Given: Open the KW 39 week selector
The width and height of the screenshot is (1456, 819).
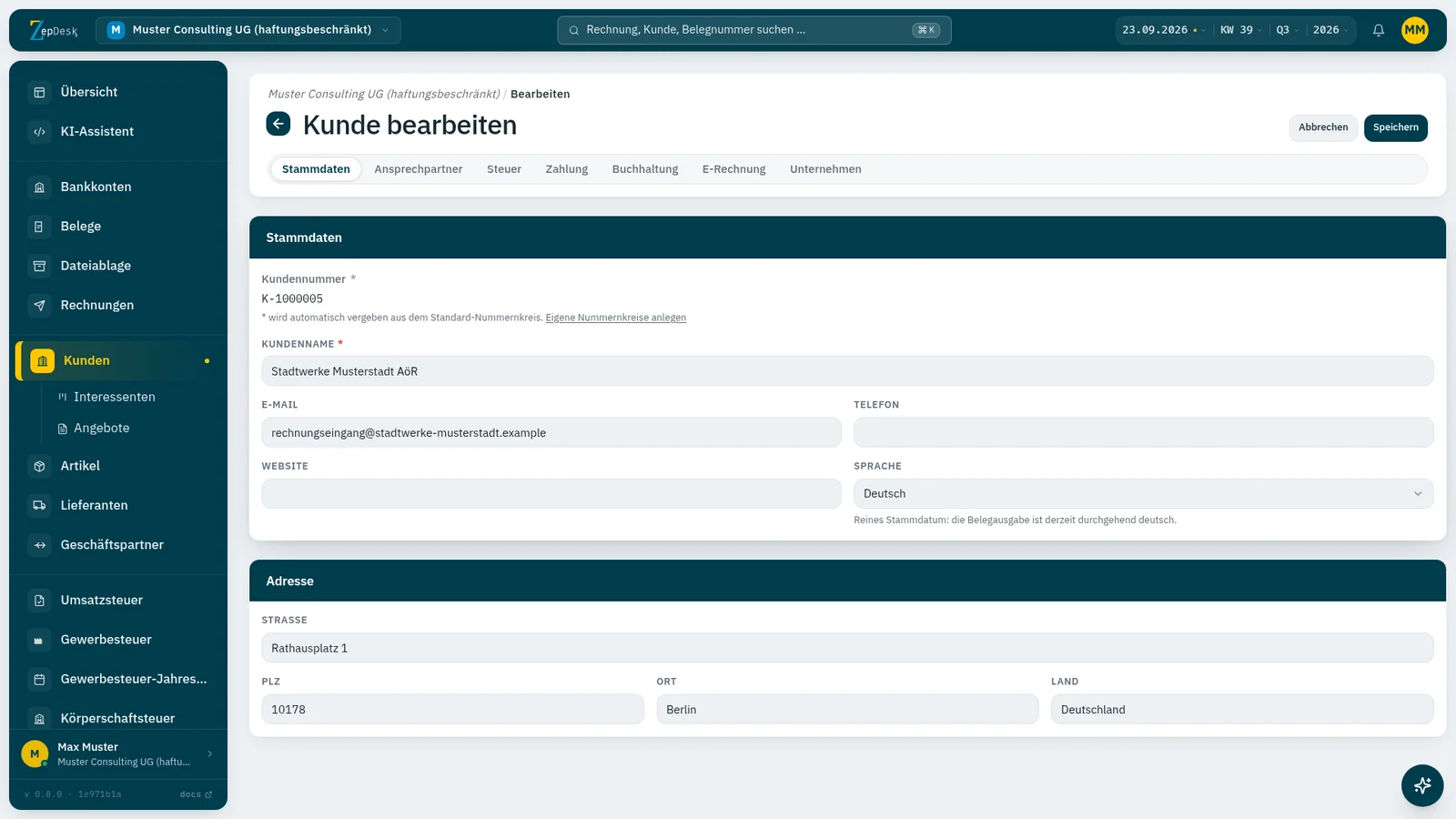Looking at the screenshot, I should 1240,30.
